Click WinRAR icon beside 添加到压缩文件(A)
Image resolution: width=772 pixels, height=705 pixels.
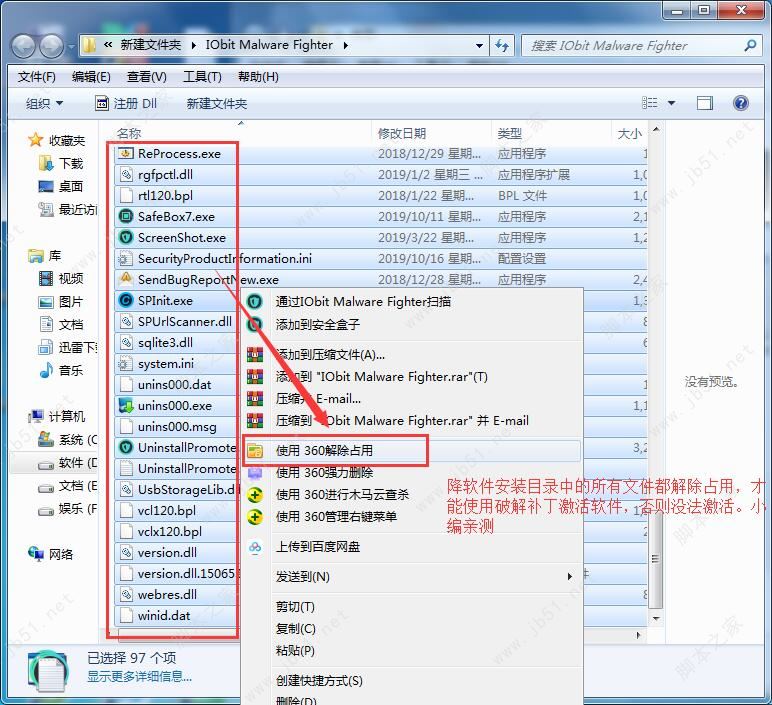tap(255, 354)
